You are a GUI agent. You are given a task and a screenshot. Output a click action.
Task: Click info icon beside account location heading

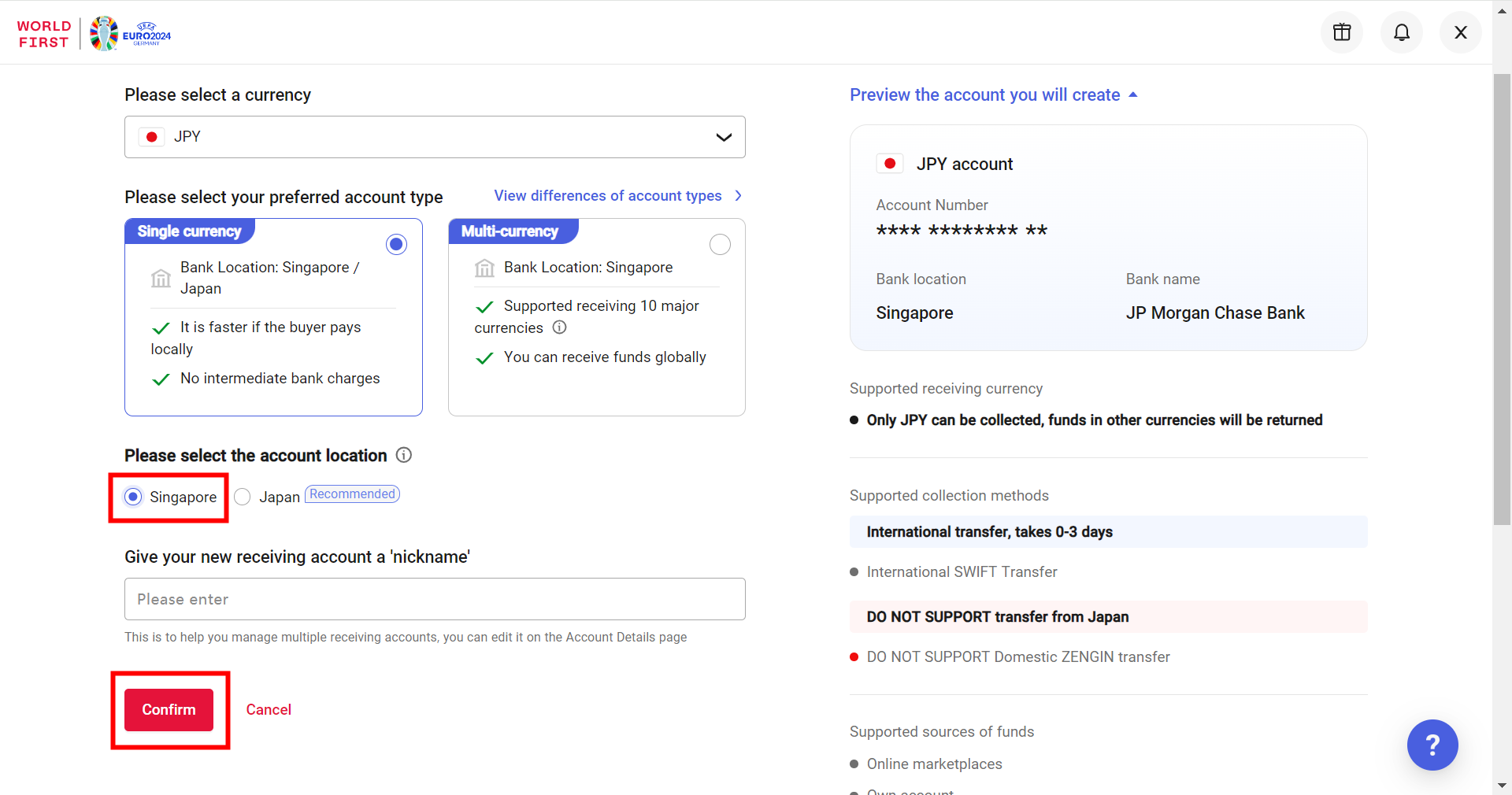point(404,455)
